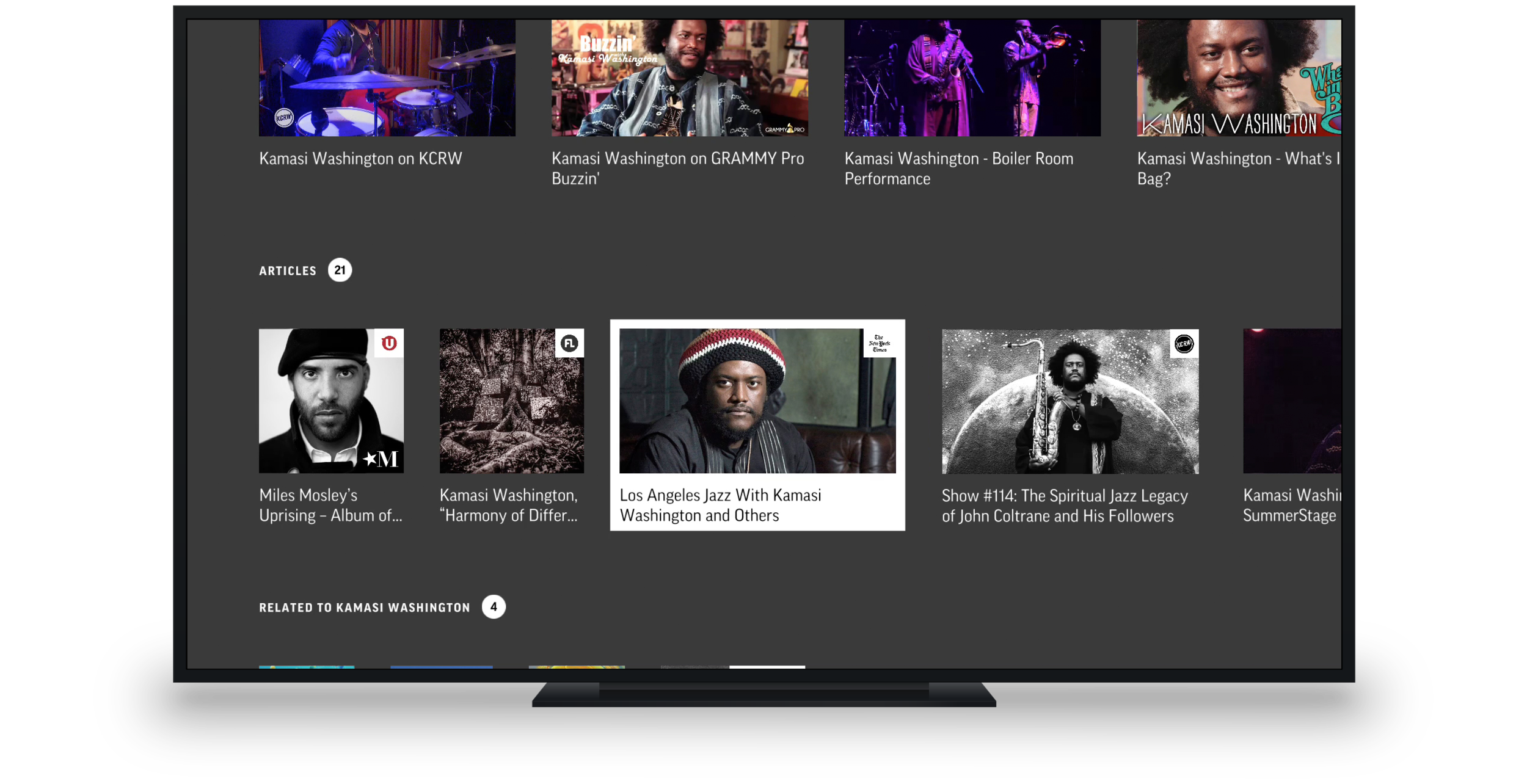Click the KCRW badge on Show #114 article
Viewport: 1527px width, 784px height.
pos(1184,344)
